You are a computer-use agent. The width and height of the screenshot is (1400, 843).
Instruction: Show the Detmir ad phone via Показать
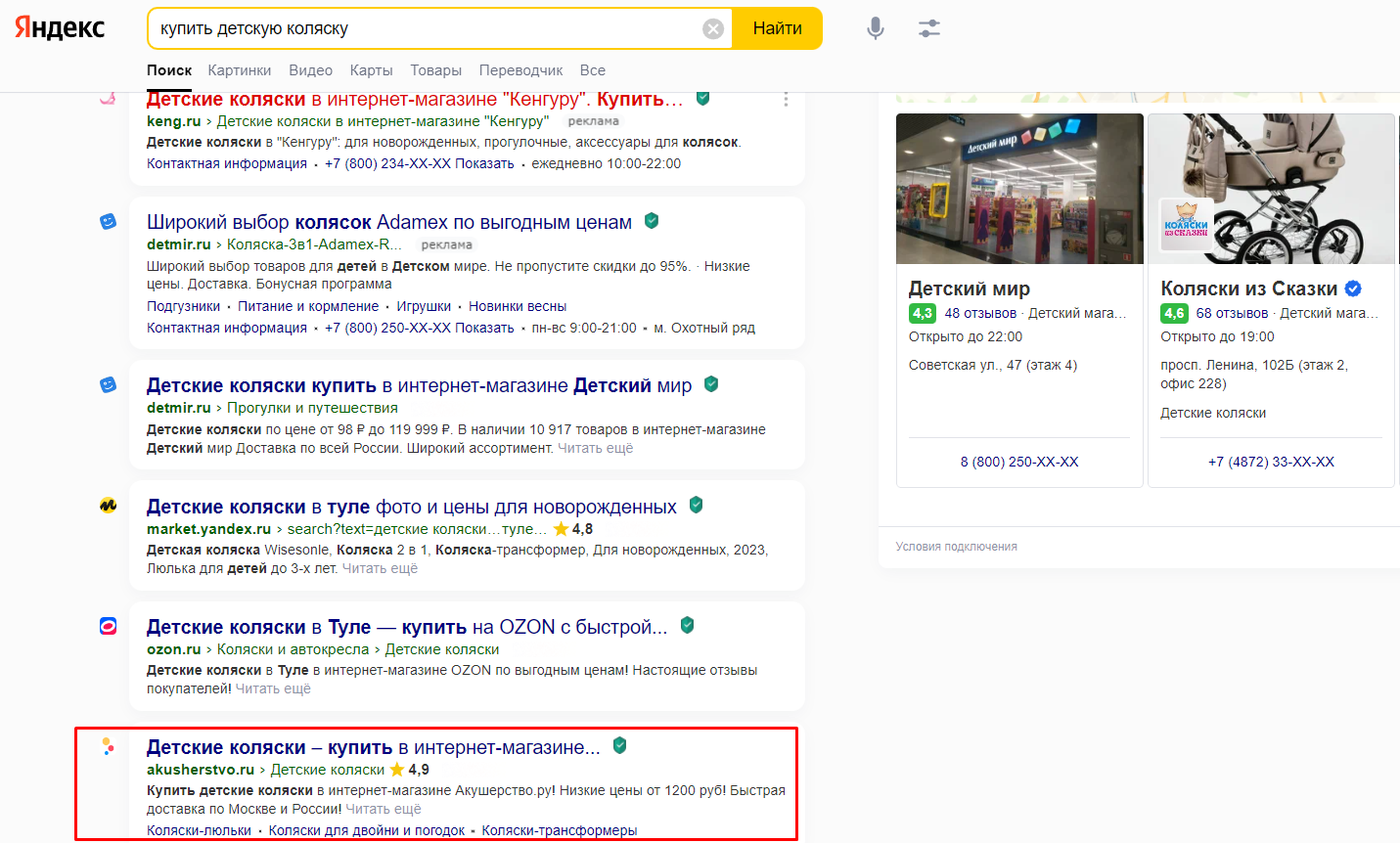[484, 328]
